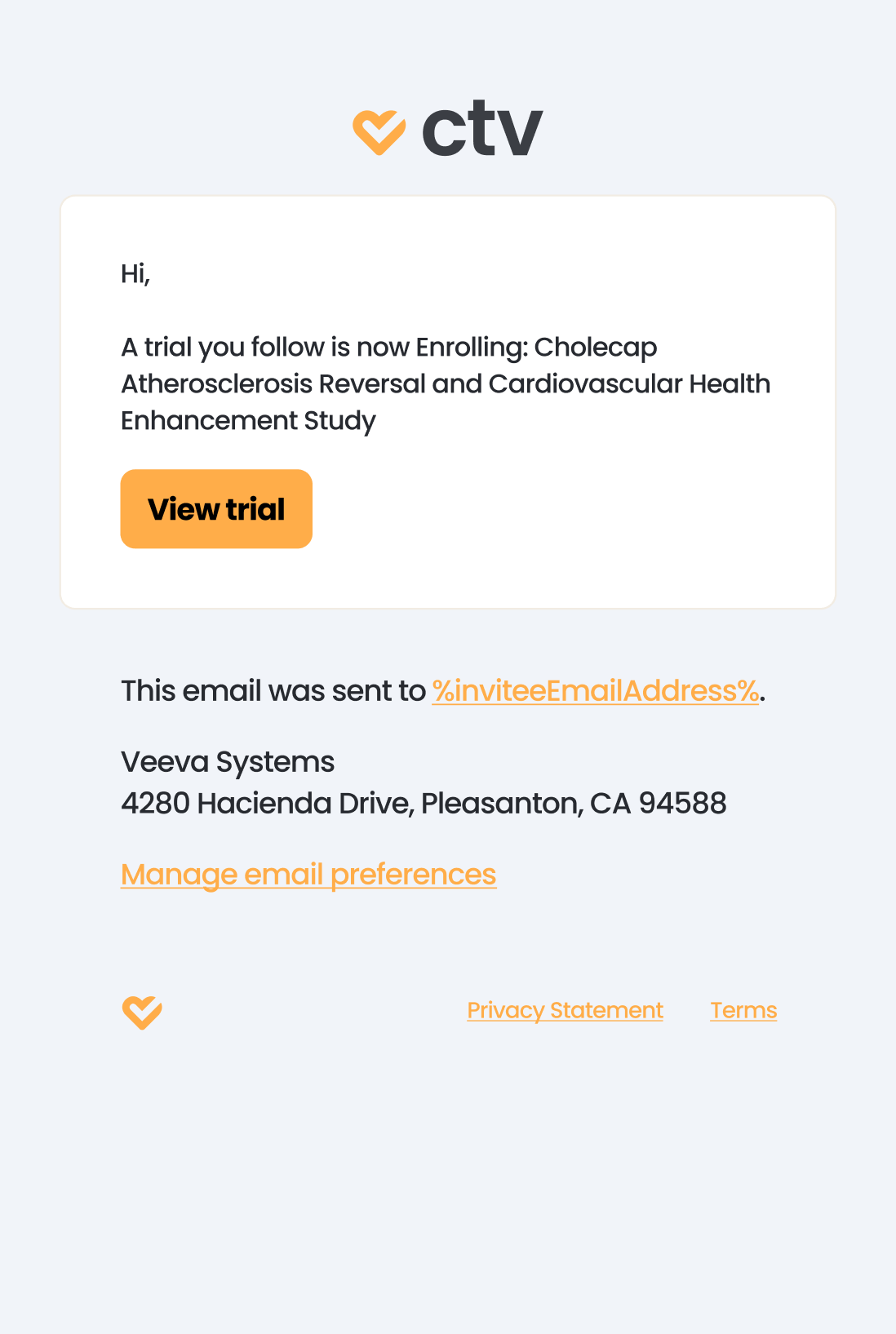
Task: Click "A trial you follow" text
Action: pos(222,348)
